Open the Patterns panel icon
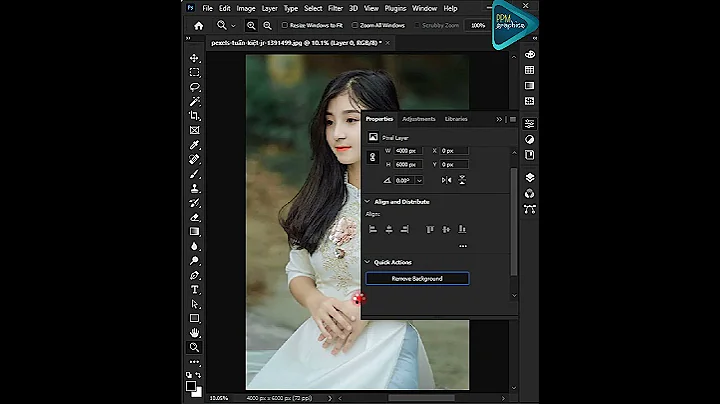The image size is (720, 404). [x=529, y=101]
